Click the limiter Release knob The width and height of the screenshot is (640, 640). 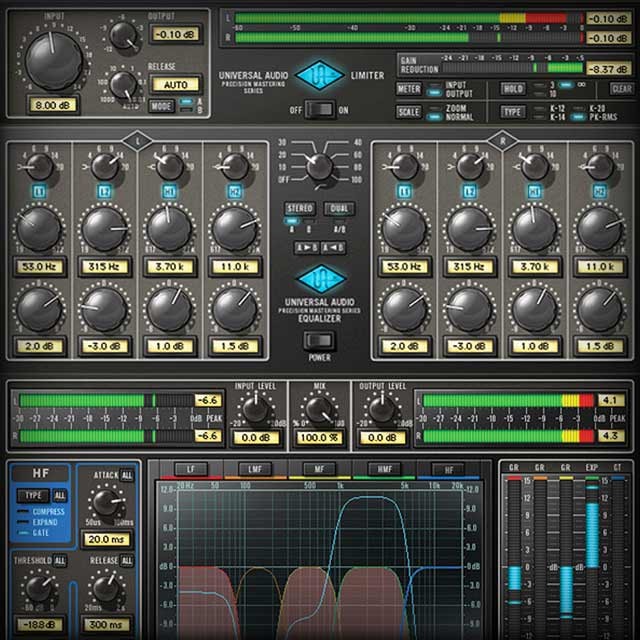click(125, 83)
